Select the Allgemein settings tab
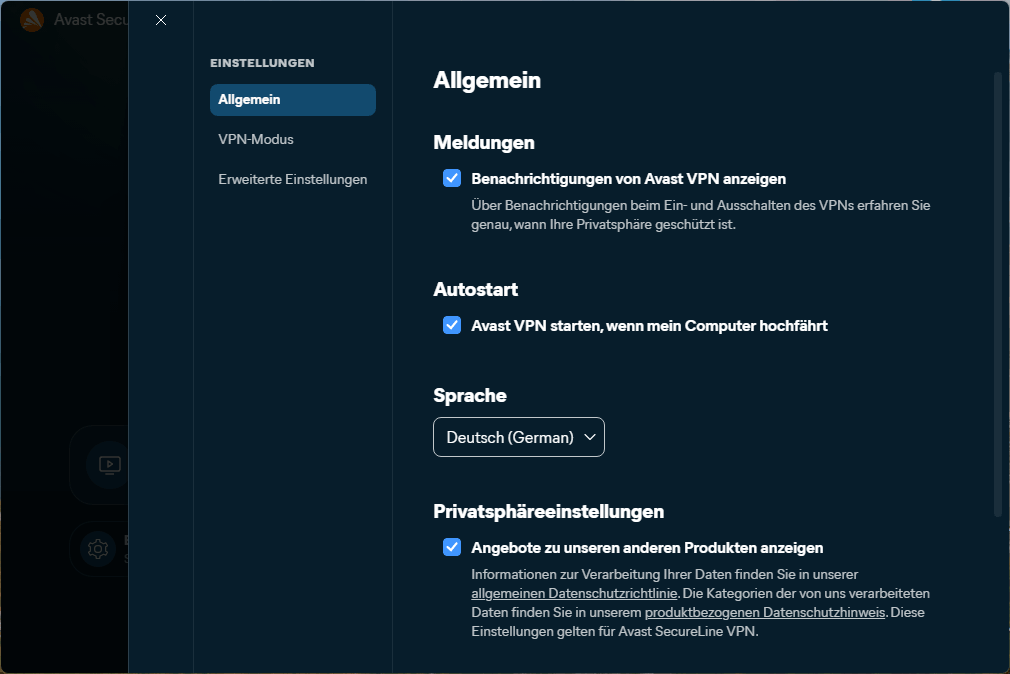Image resolution: width=1010 pixels, height=674 pixels. point(292,99)
